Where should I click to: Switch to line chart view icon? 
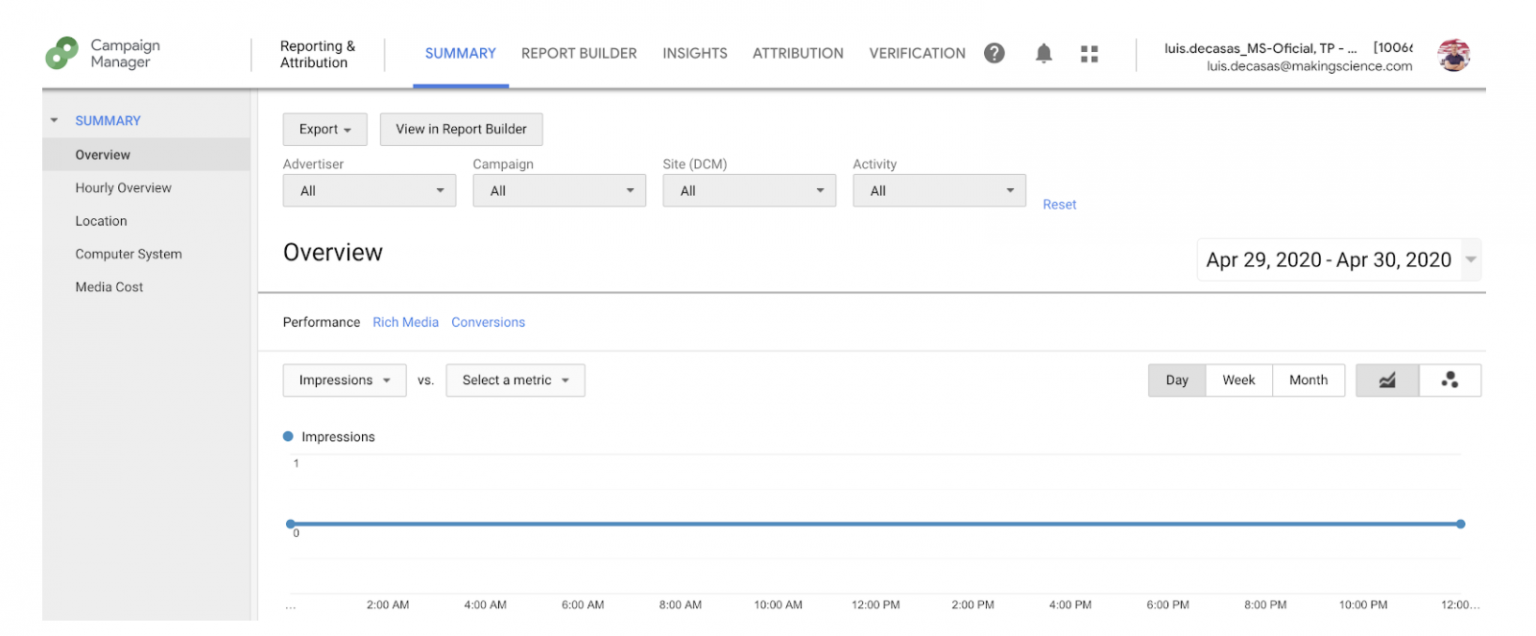click(1387, 380)
